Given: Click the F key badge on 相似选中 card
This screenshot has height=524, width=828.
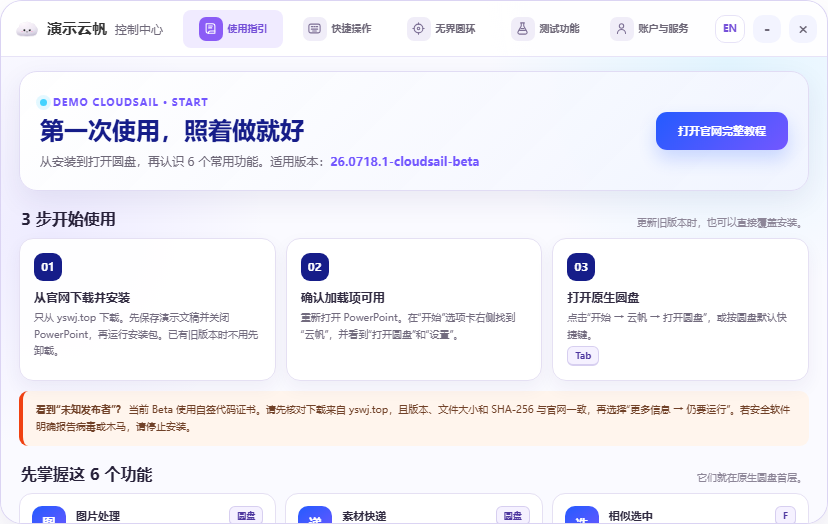Looking at the screenshot, I should pyautogui.click(x=785, y=516).
